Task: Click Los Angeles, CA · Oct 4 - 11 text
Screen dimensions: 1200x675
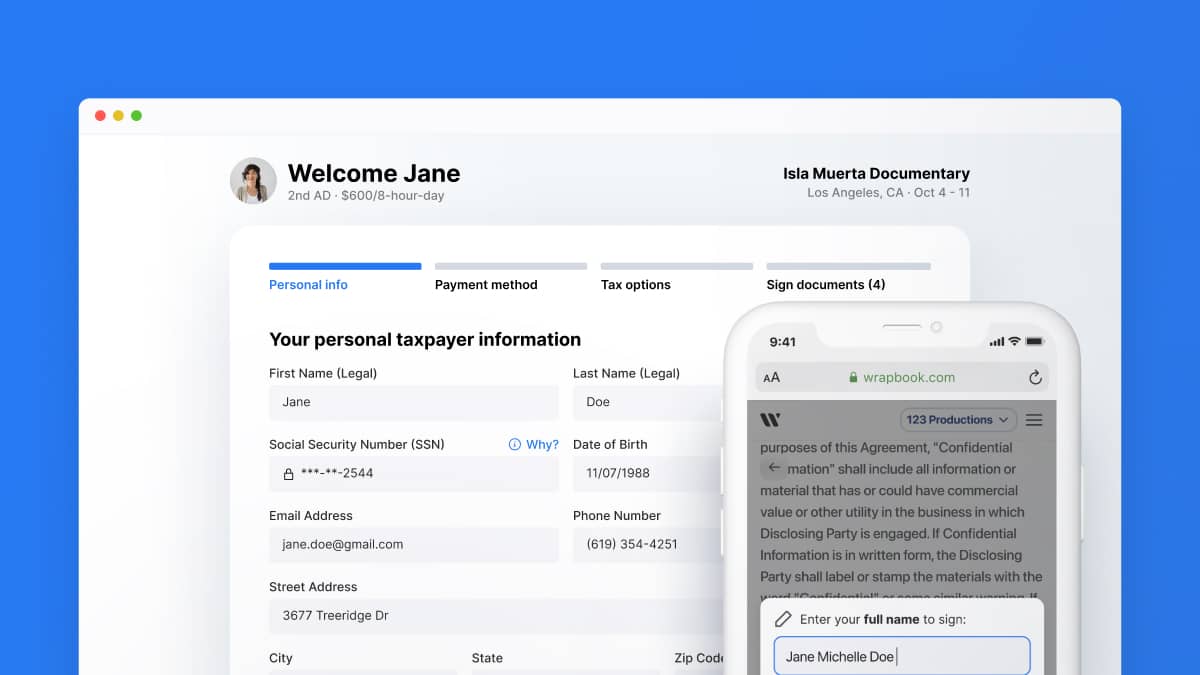Action: [888, 193]
